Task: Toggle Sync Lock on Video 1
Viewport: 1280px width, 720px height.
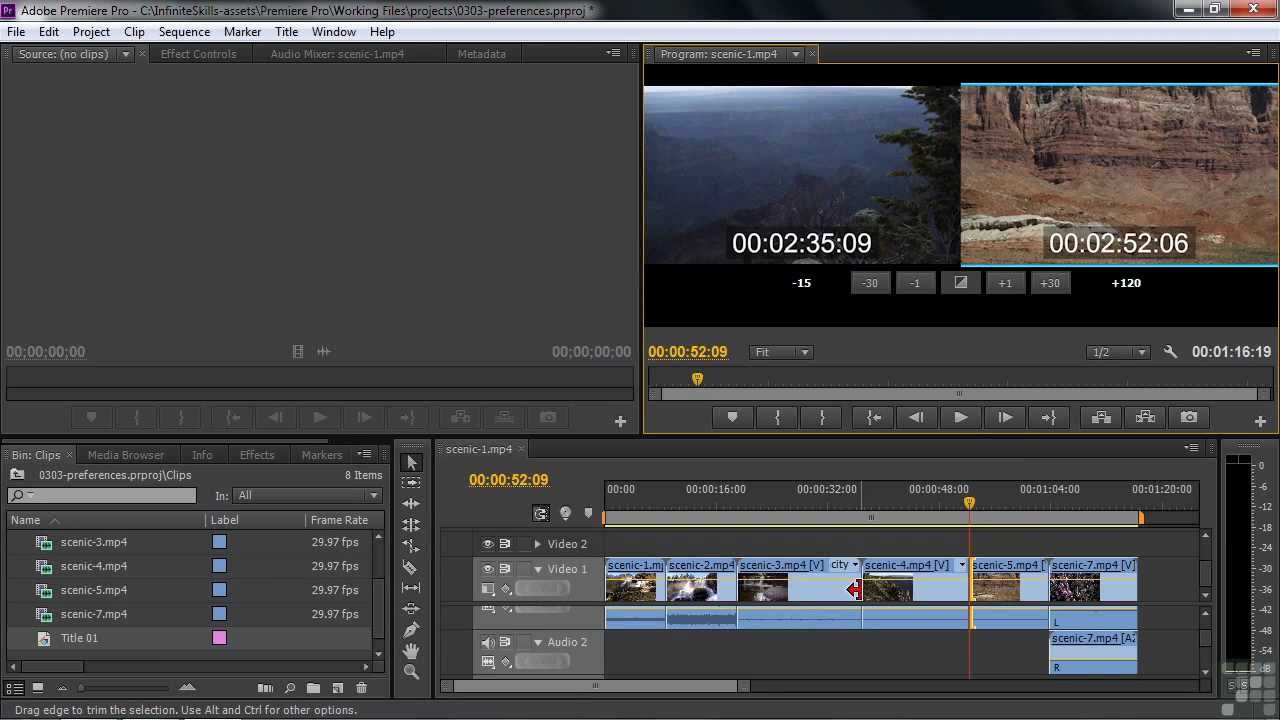Action: point(505,569)
